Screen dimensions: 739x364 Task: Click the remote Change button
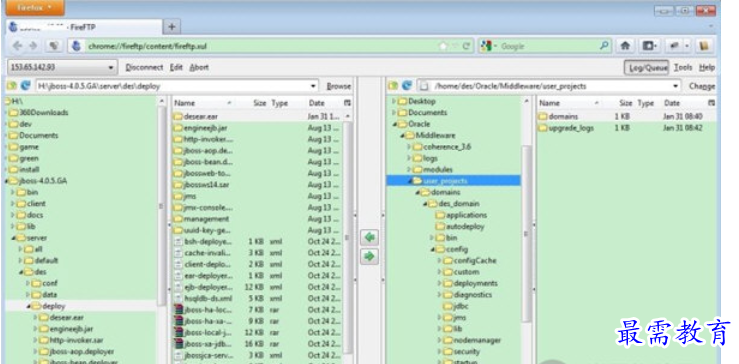coord(702,86)
